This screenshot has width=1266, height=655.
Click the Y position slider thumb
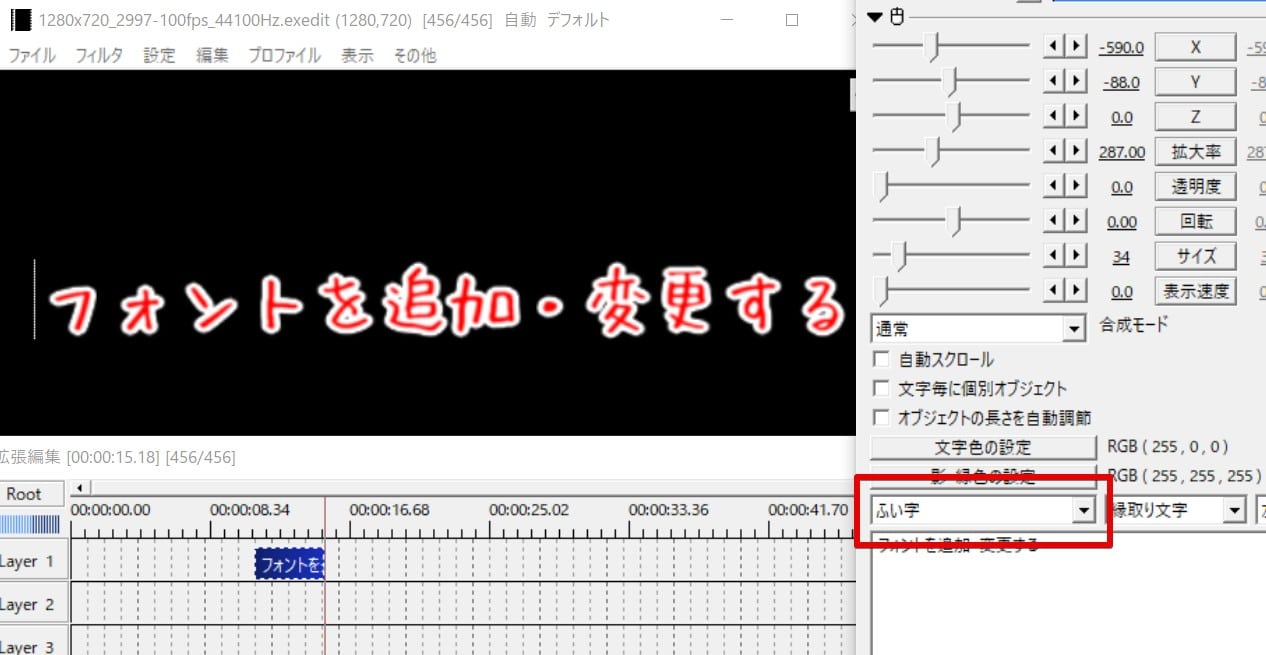click(x=952, y=82)
